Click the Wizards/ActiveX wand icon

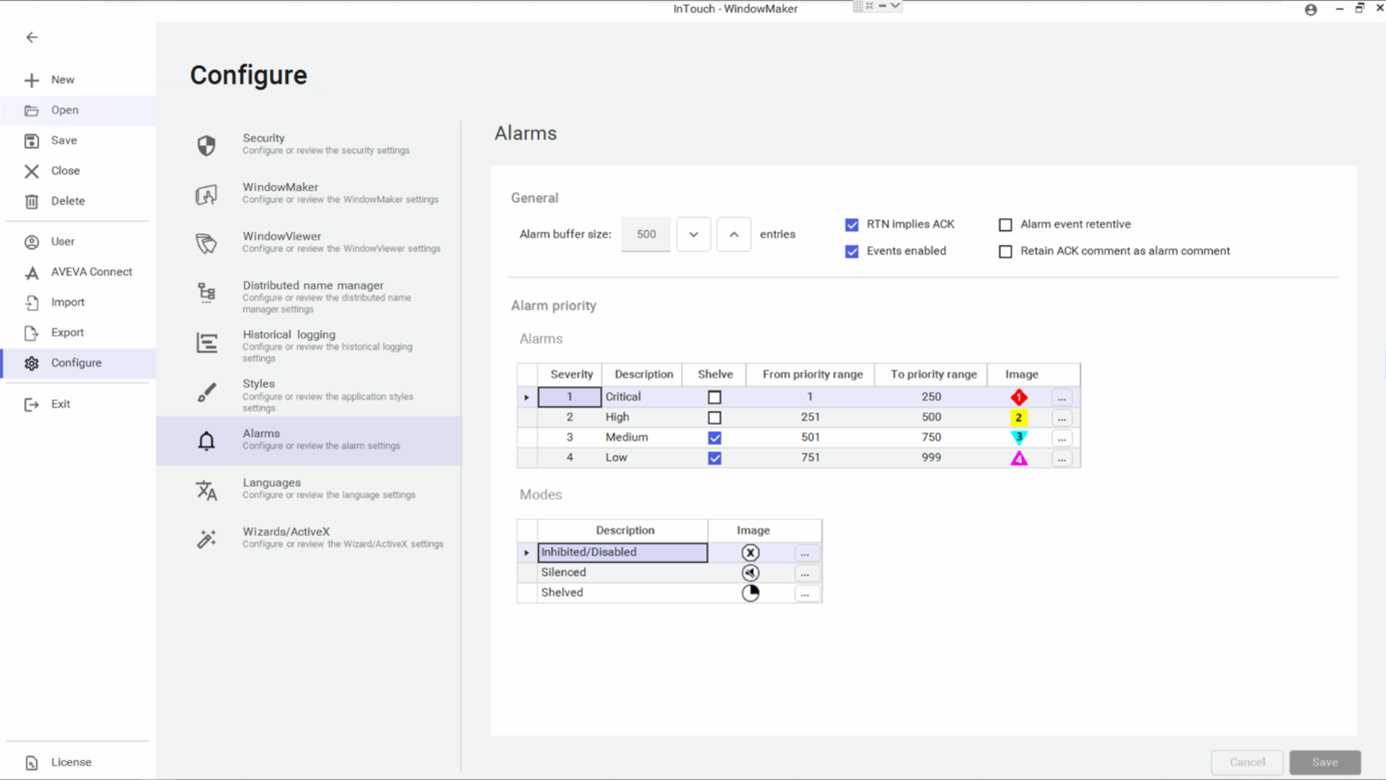[207, 539]
